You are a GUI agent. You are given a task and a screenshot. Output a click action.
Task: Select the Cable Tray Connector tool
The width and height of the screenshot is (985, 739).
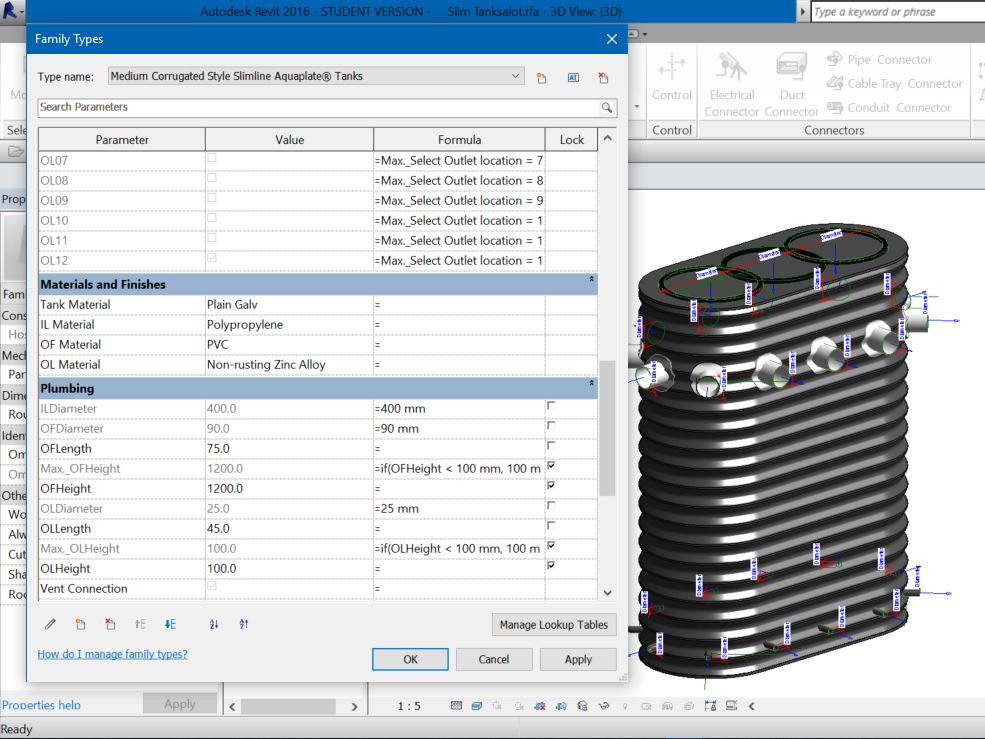895,84
